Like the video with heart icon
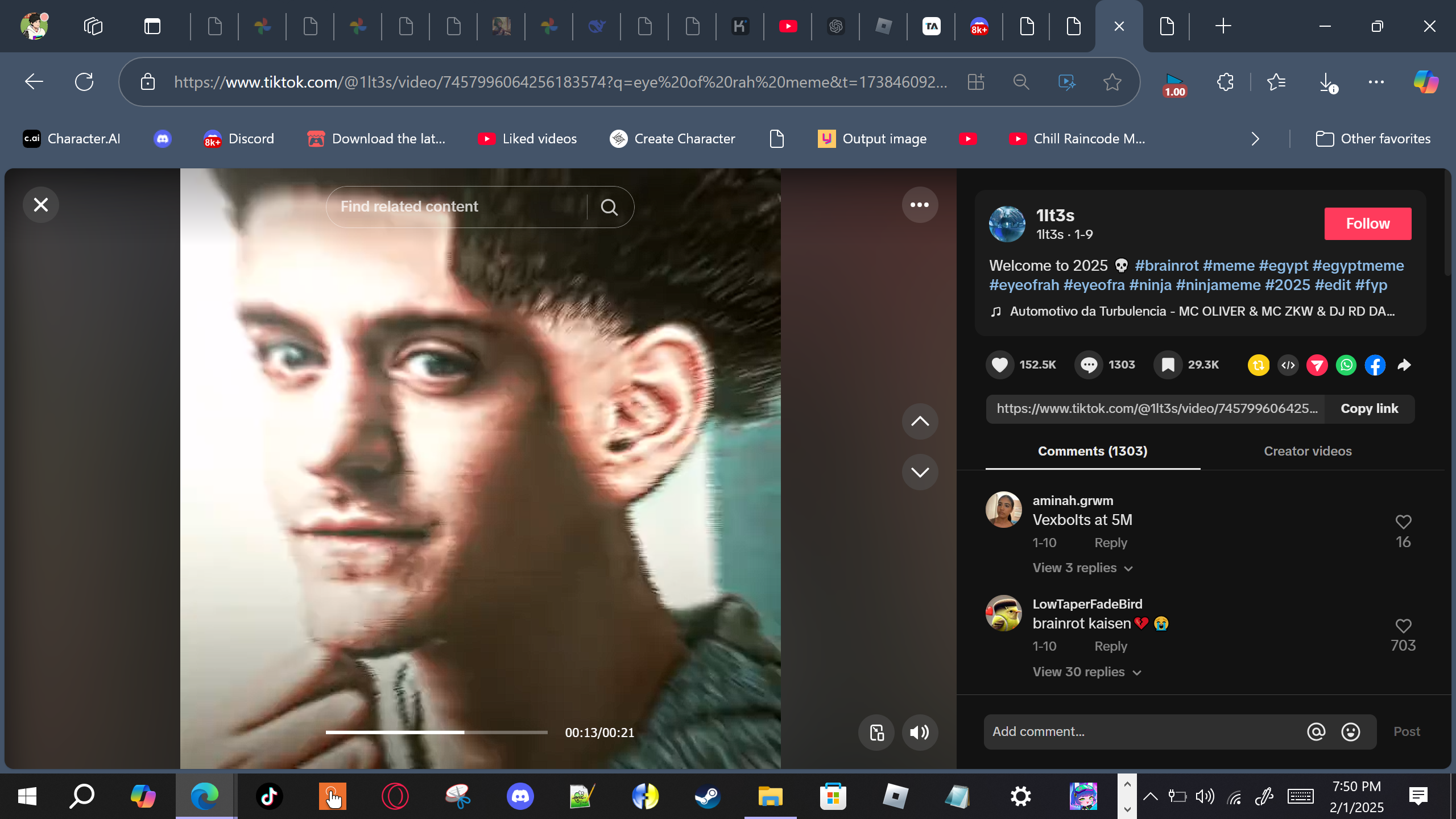The width and height of the screenshot is (1456, 819). (999, 365)
